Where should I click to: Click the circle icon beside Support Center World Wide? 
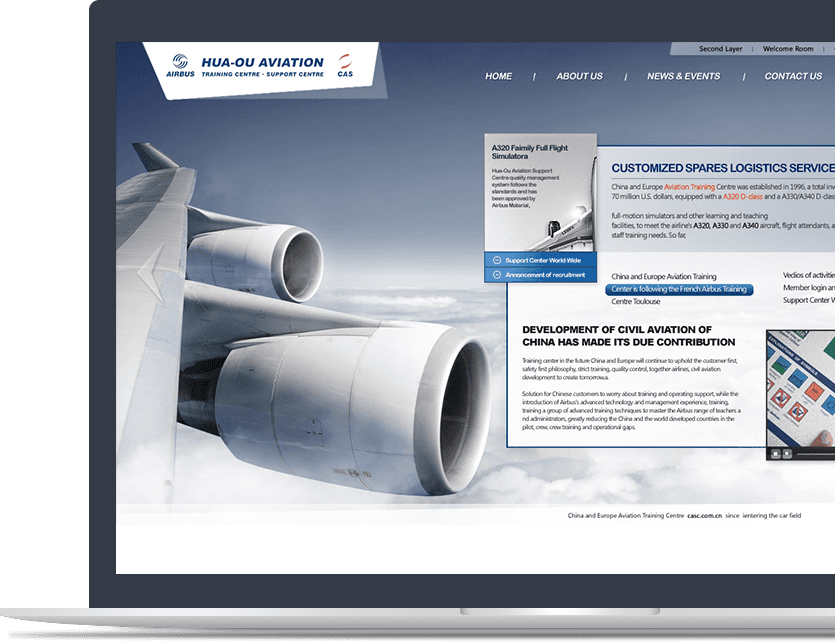[x=497, y=260]
